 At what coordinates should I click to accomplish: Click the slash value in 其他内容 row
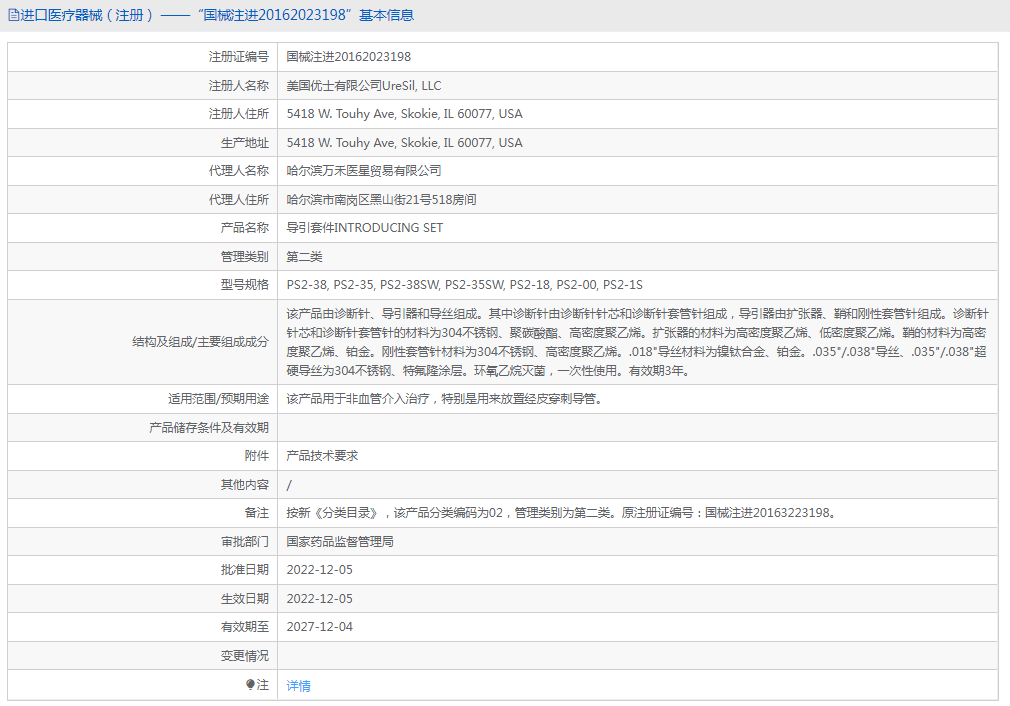click(289, 484)
